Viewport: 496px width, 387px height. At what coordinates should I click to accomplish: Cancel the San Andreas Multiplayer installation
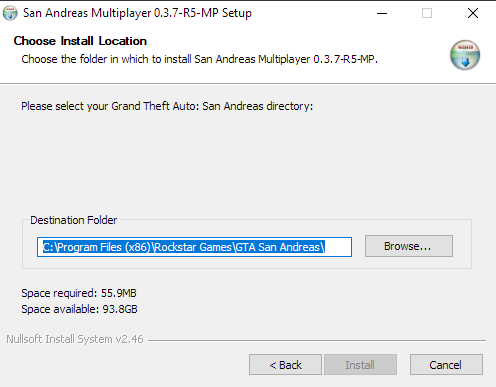pos(446,365)
